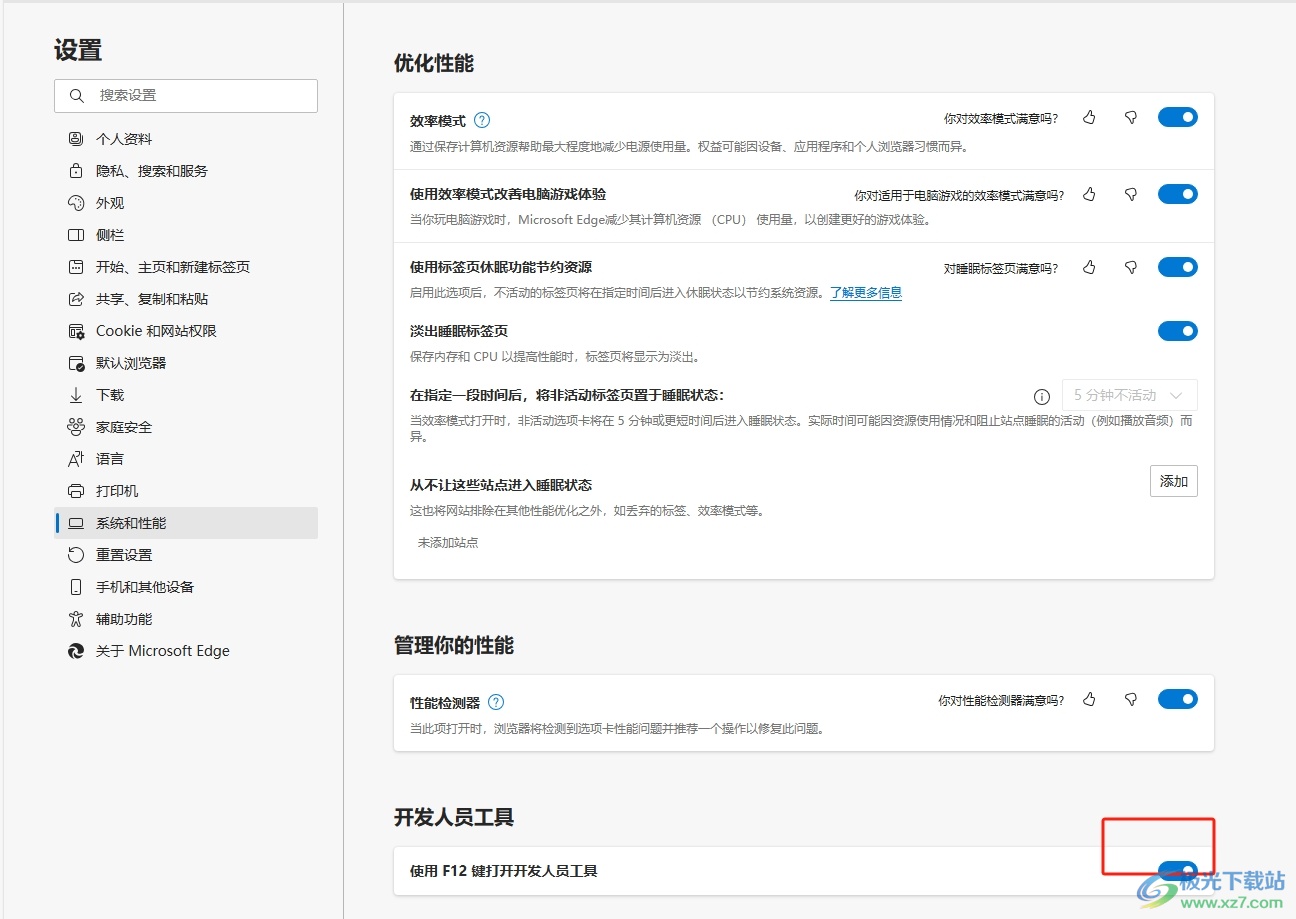Click the 个人资料 profile icon
The width and height of the screenshot is (1296, 919).
tap(76, 139)
